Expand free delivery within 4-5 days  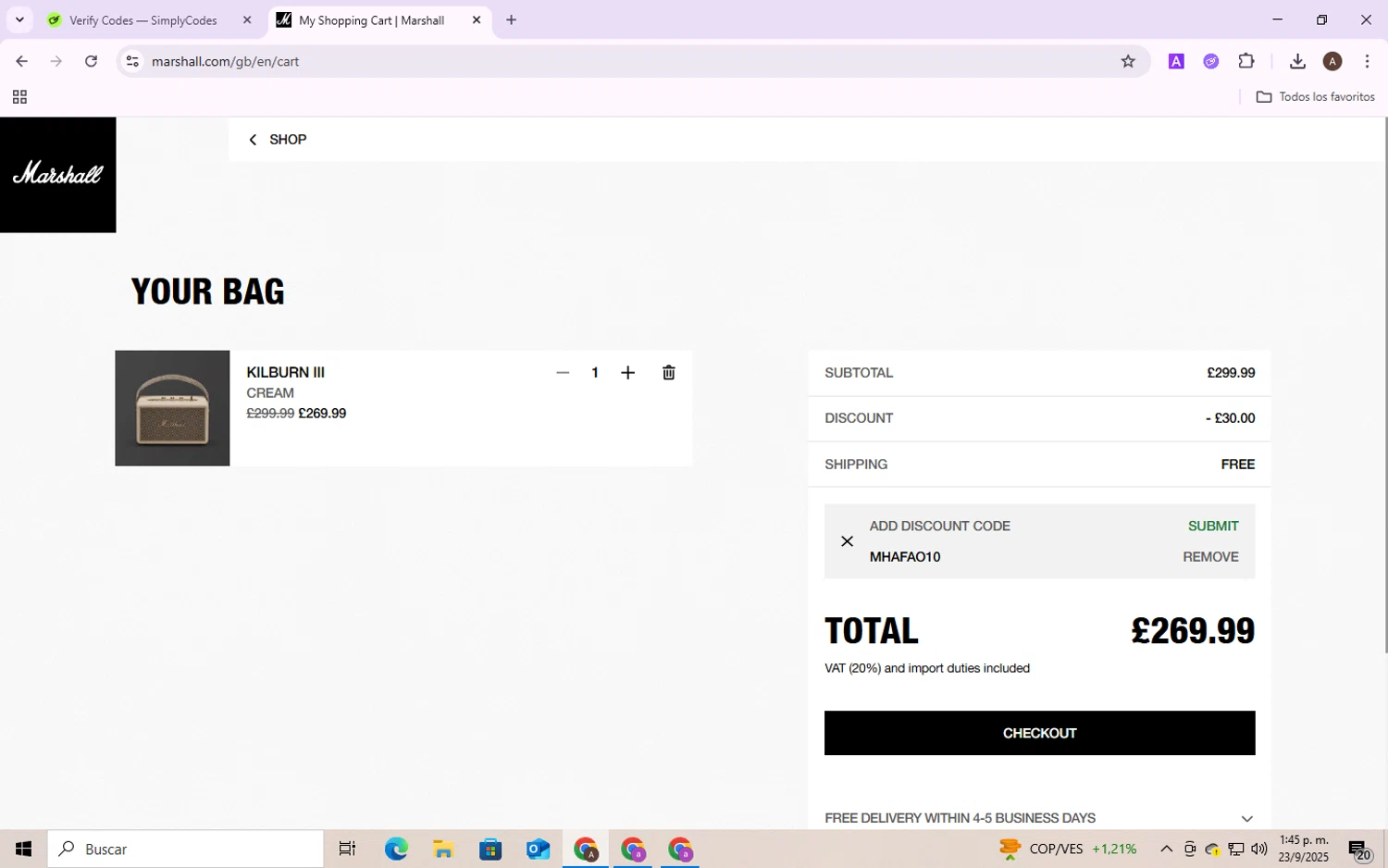pyautogui.click(x=1039, y=818)
